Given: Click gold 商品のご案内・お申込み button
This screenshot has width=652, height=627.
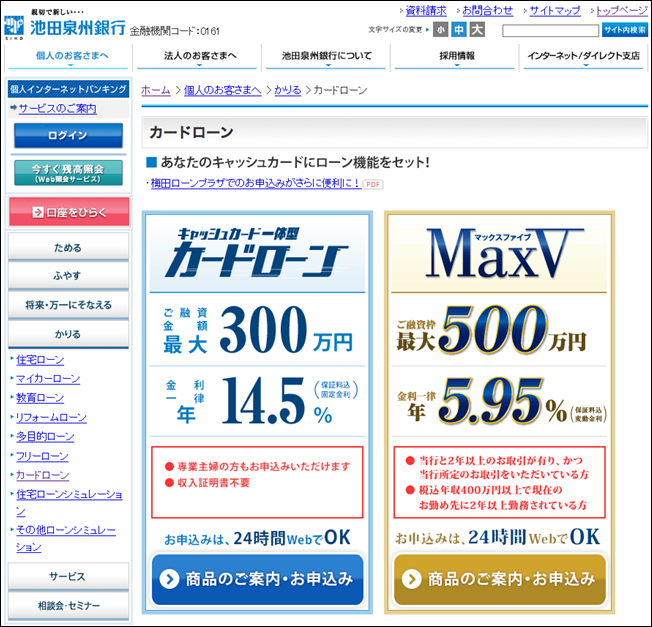Looking at the screenshot, I should point(499,579).
